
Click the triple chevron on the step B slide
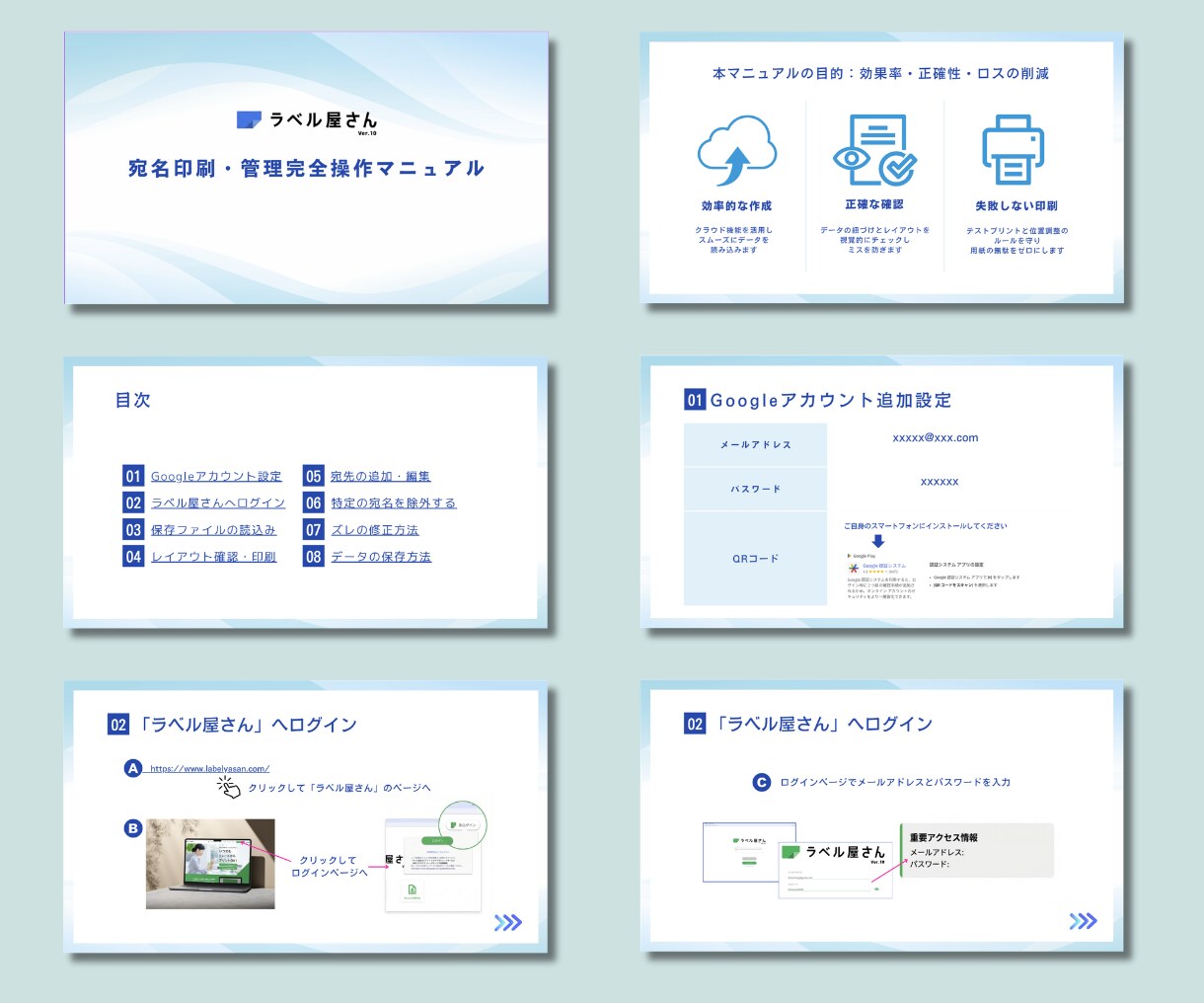click(x=508, y=922)
